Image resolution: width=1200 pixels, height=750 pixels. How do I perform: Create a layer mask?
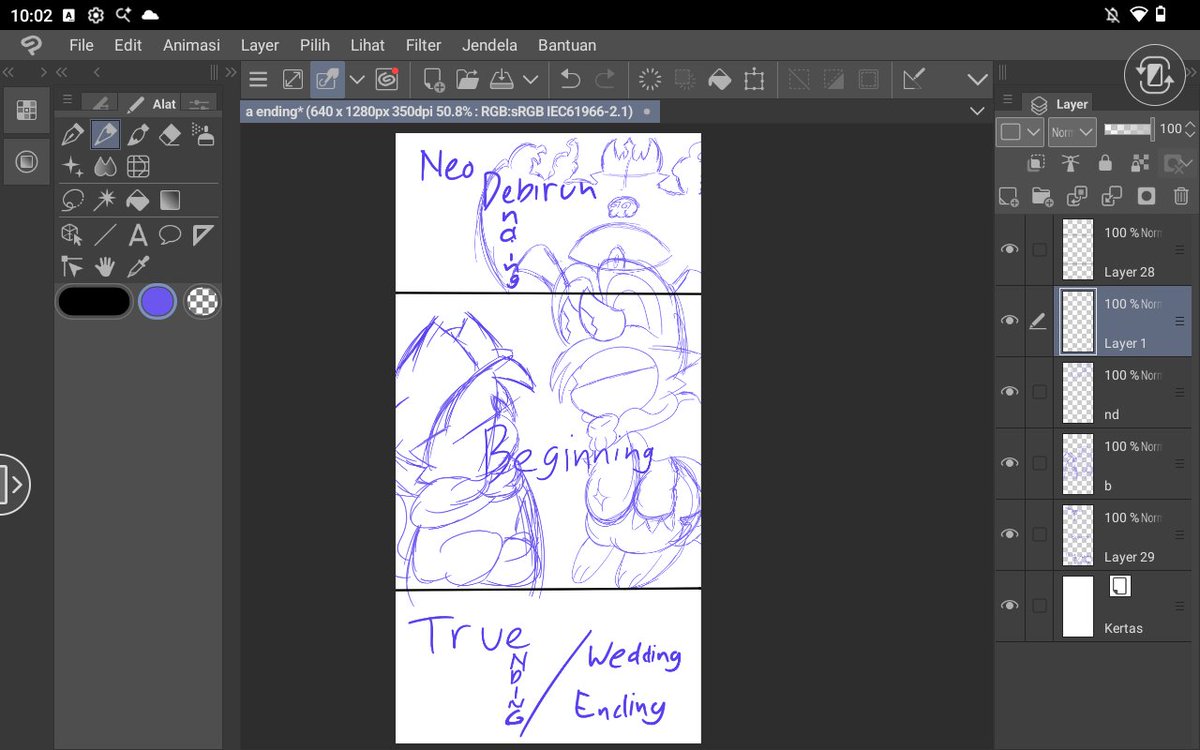click(1146, 196)
